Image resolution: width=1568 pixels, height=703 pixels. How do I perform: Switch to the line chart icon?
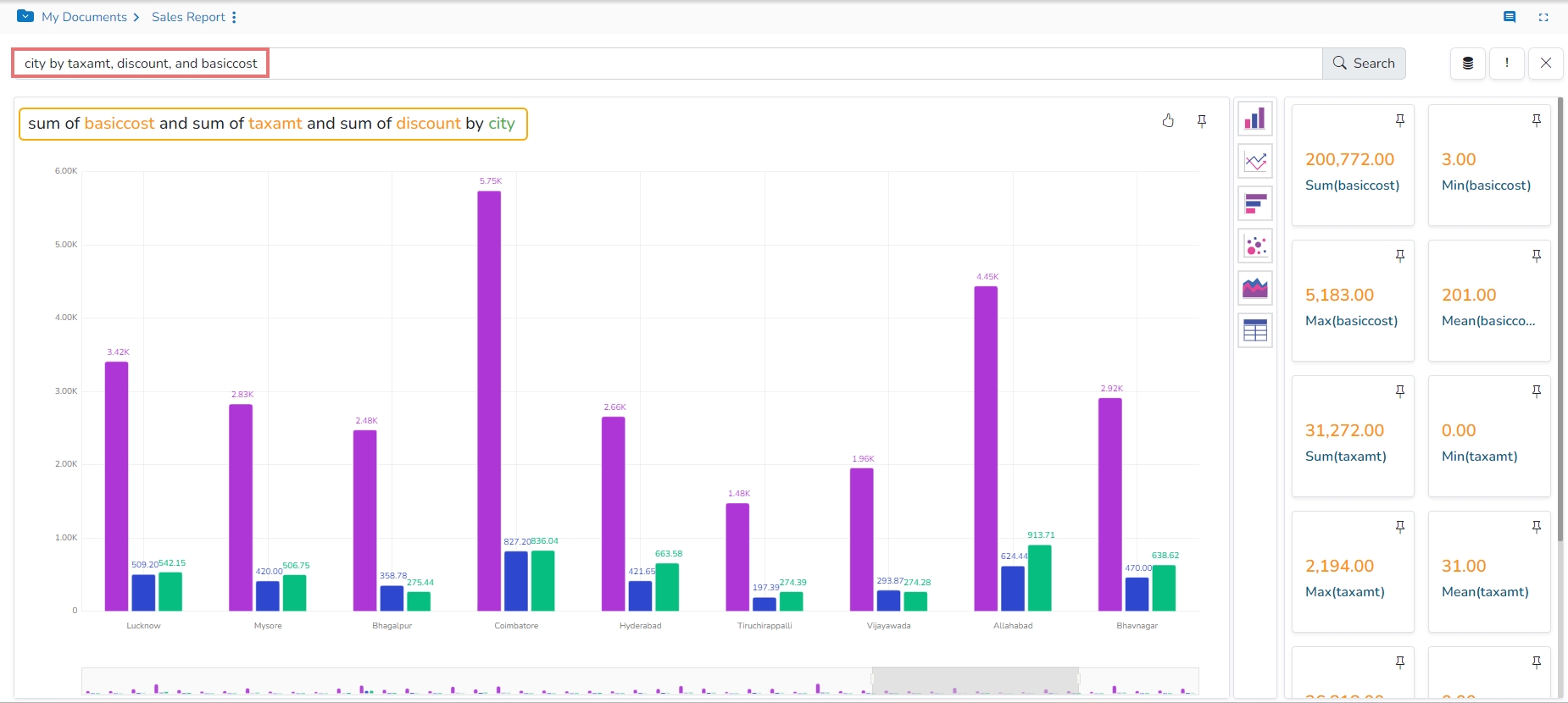pyautogui.click(x=1255, y=161)
